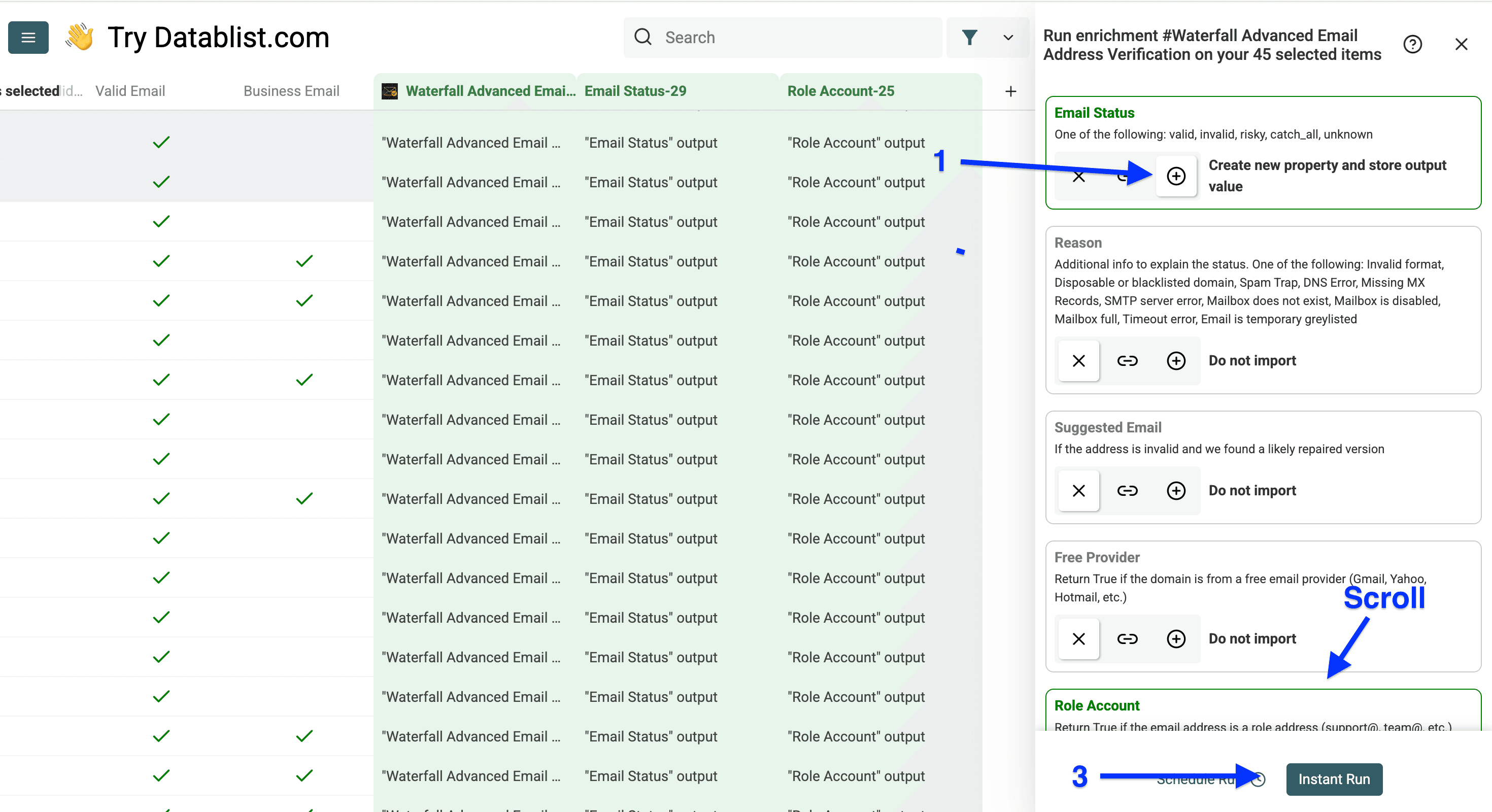Click the Instant Run button
The height and width of the screenshot is (812, 1492).
click(x=1334, y=779)
